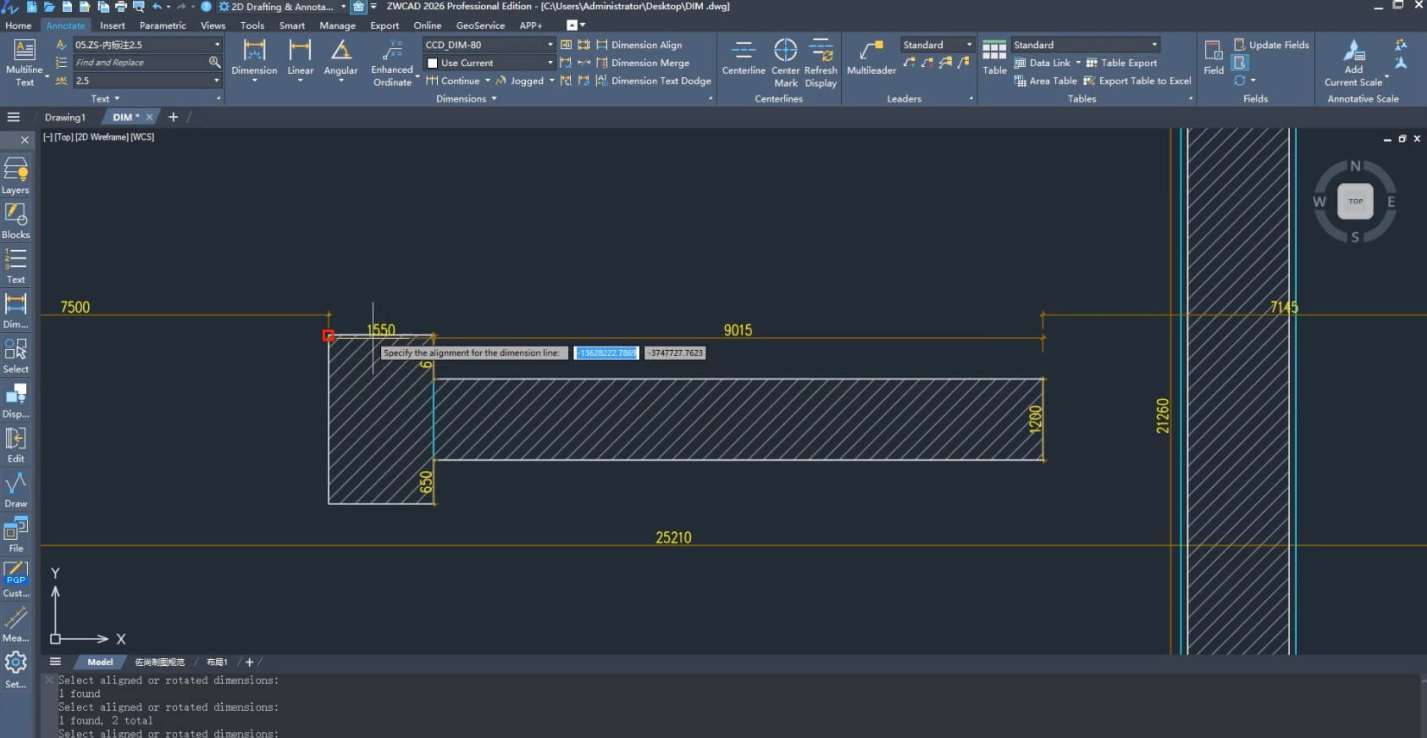The image size is (1427, 738).
Task: Expand the CCD_DIM-80 dimension style dropdown
Action: click(550, 45)
